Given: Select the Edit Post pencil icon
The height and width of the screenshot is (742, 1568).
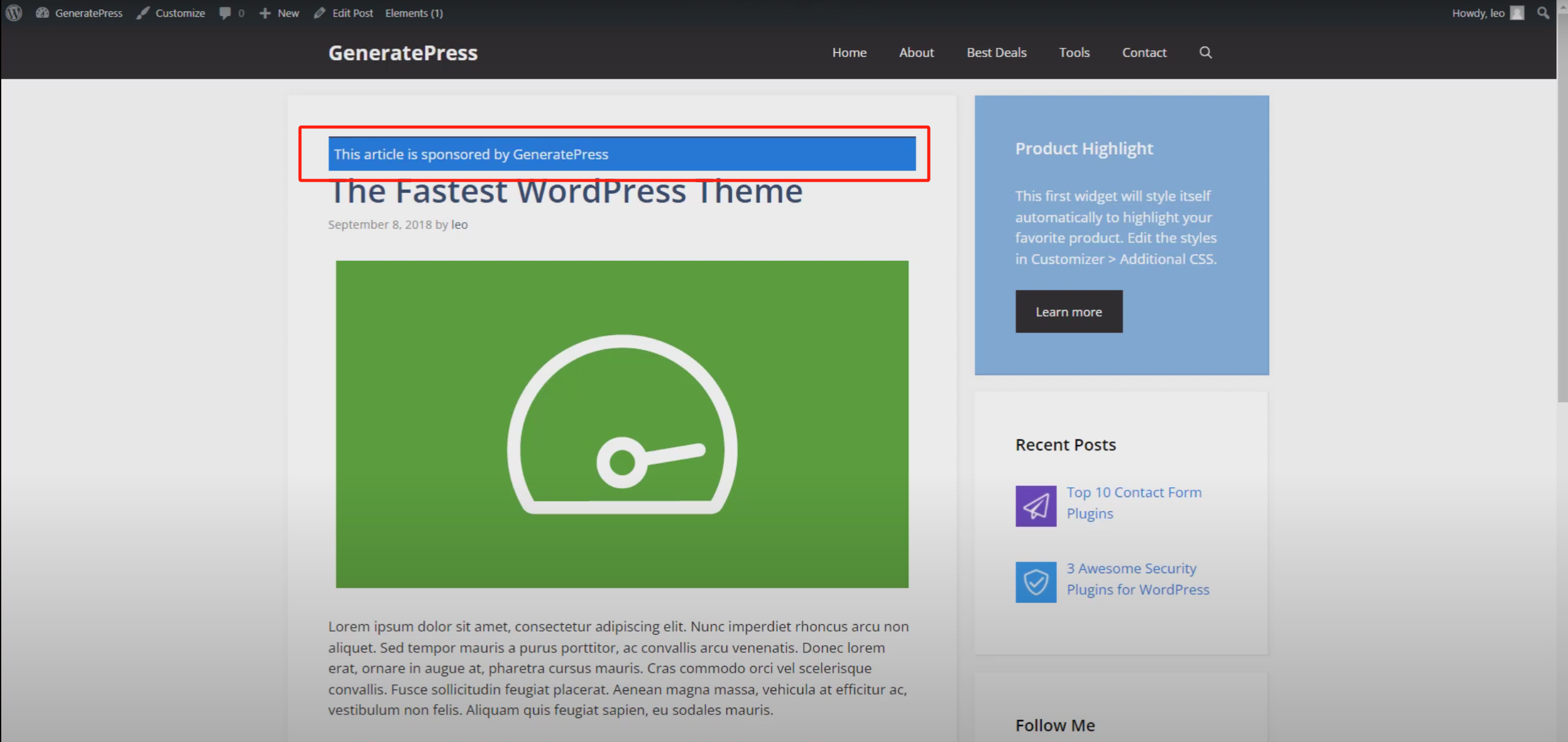Looking at the screenshot, I should click(320, 12).
